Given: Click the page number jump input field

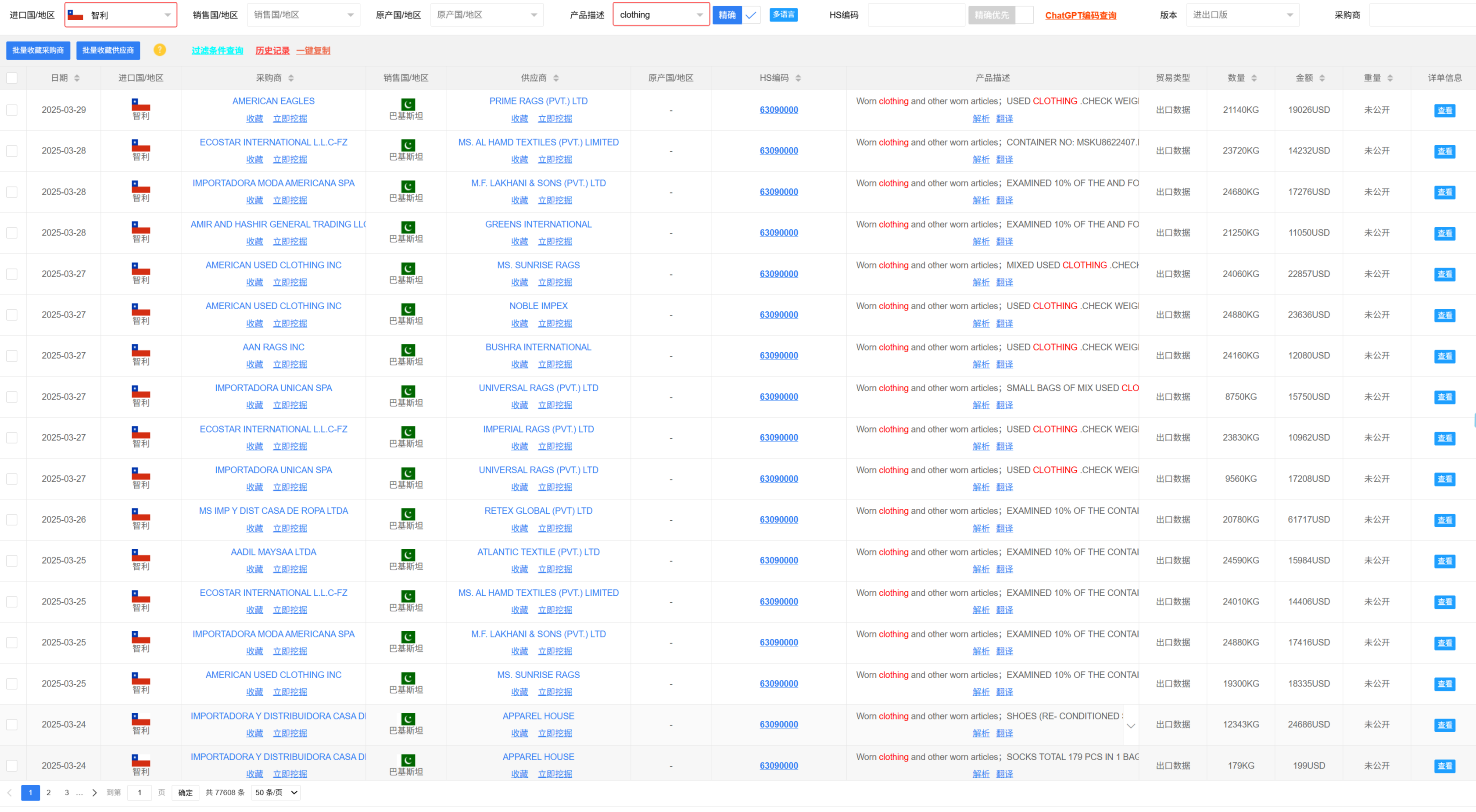Looking at the screenshot, I should 139,793.
